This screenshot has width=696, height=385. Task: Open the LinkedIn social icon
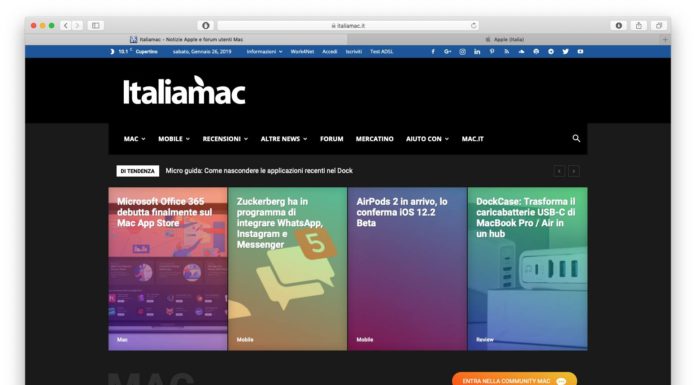pos(477,52)
